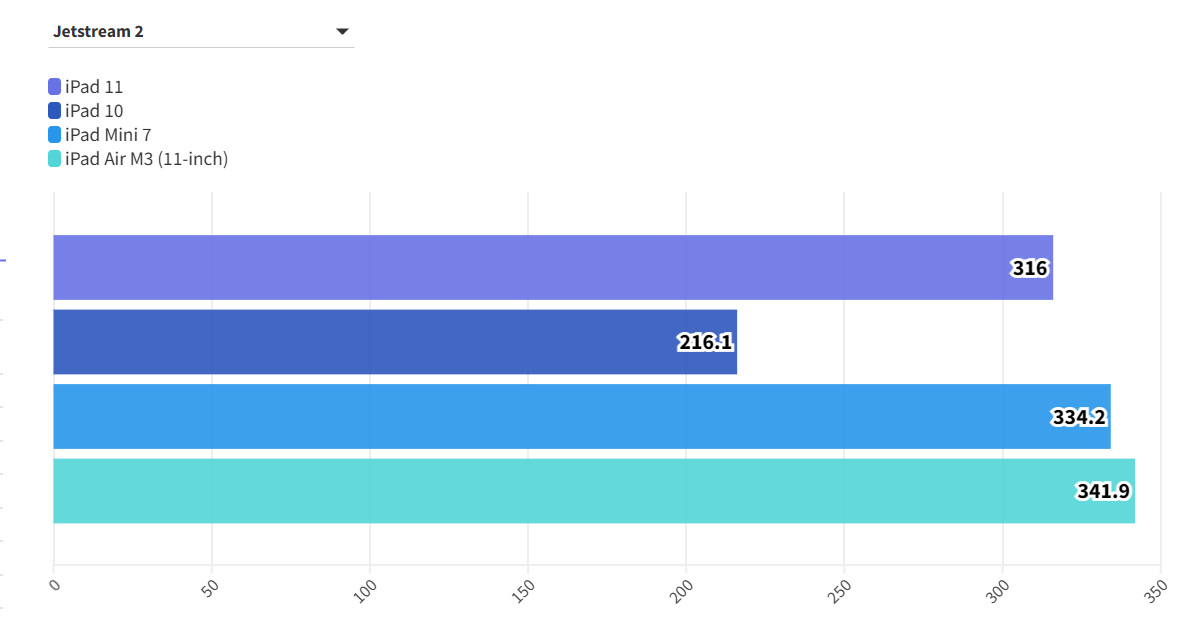Click the dropdown arrow beside Jetstream 2
1204x623 pixels.
coord(342,32)
